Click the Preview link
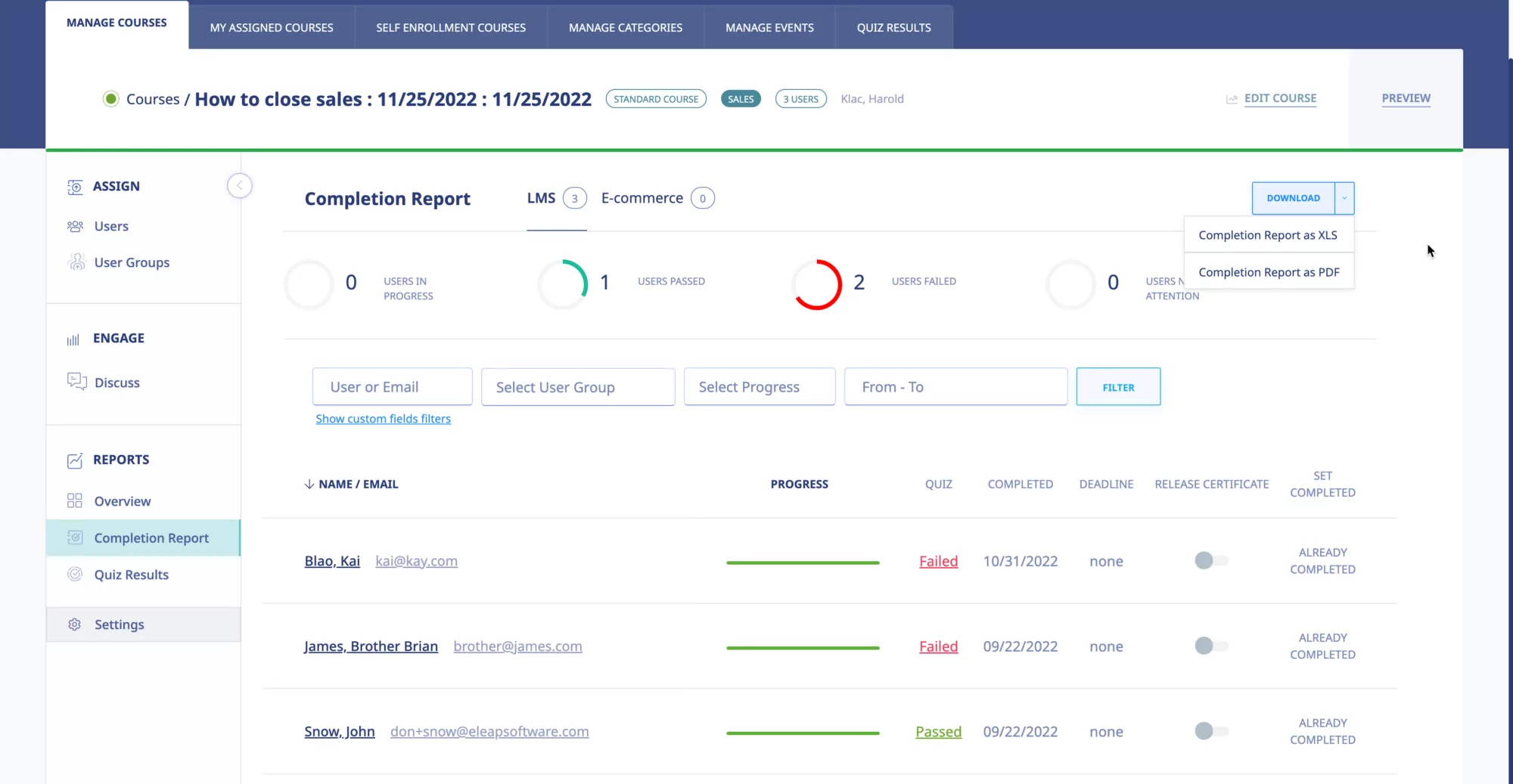The width and height of the screenshot is (1513, 784). 1406,98
